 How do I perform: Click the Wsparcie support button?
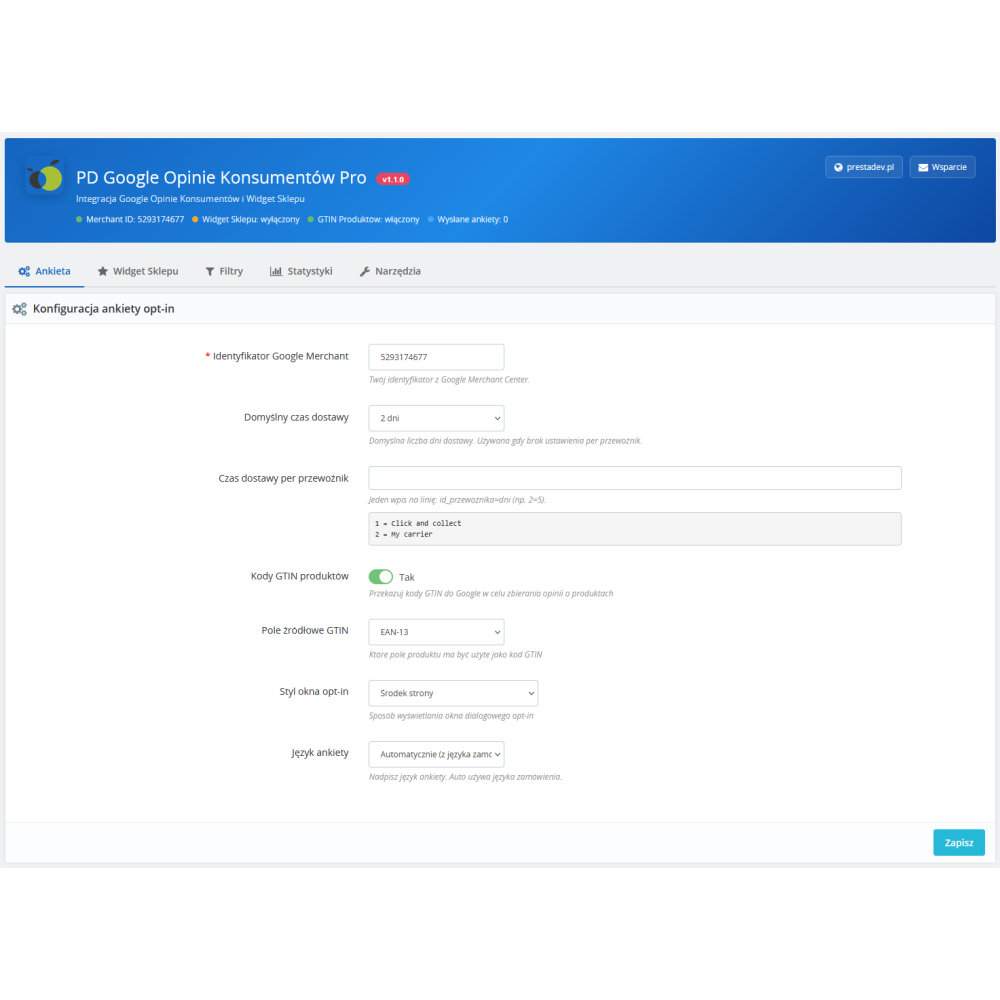coord(942,167)
